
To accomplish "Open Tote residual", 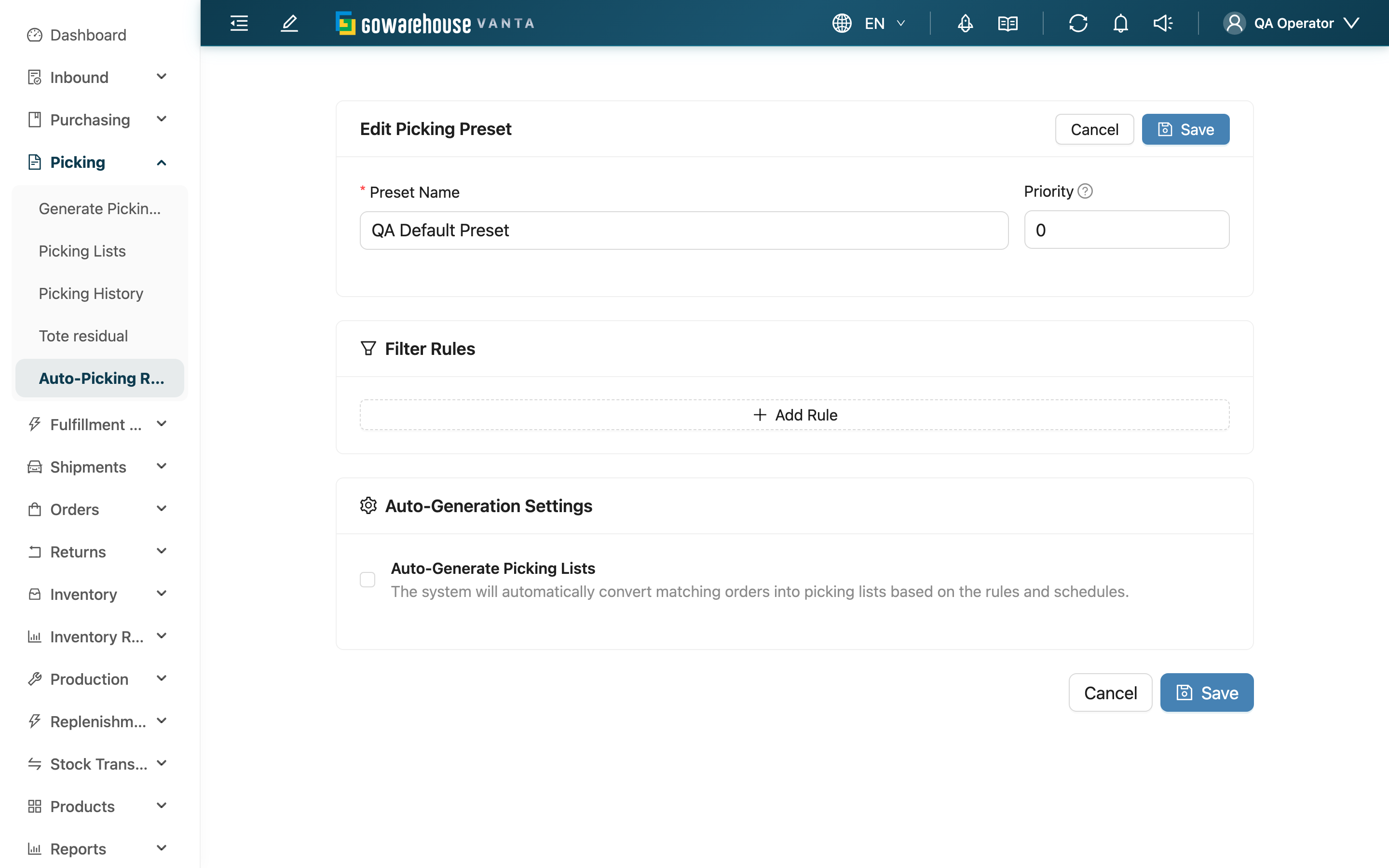I will [x=100, y=336].
